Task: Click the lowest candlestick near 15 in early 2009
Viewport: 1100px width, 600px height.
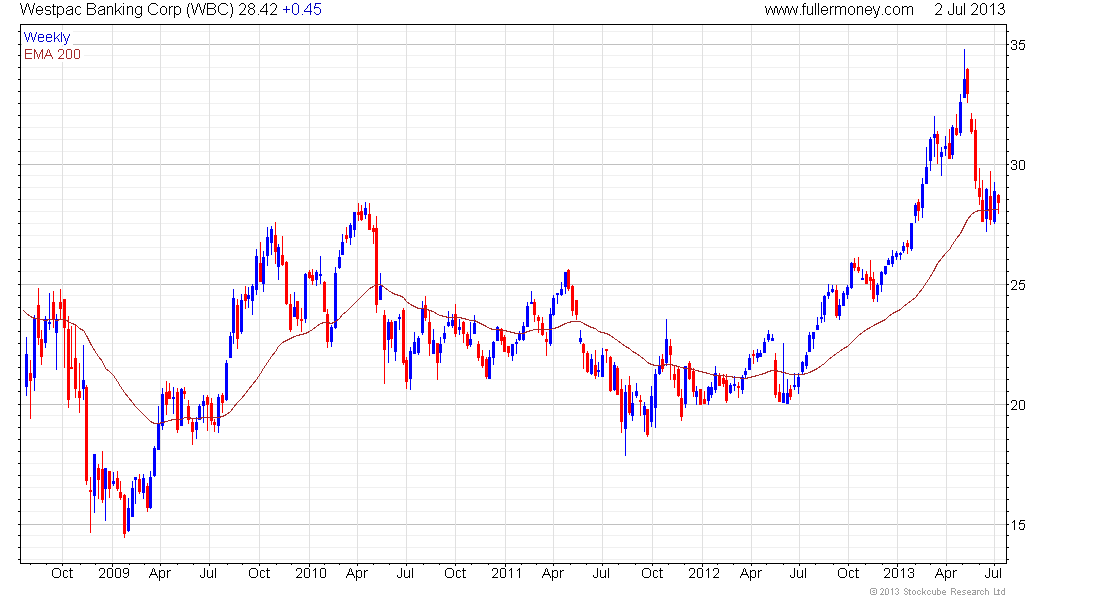Action: coord(125,514)
